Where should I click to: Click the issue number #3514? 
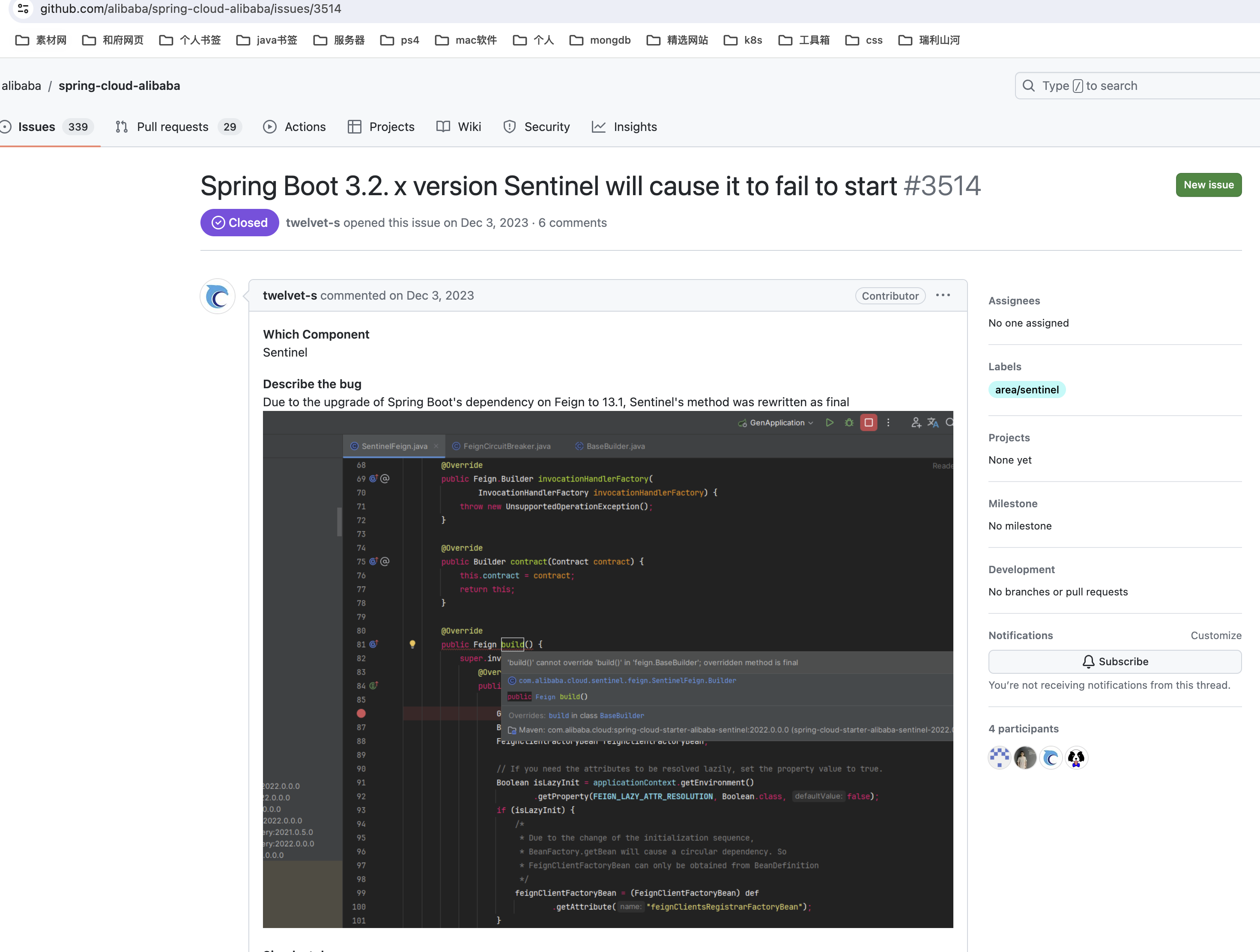click(x=942, y=186)
